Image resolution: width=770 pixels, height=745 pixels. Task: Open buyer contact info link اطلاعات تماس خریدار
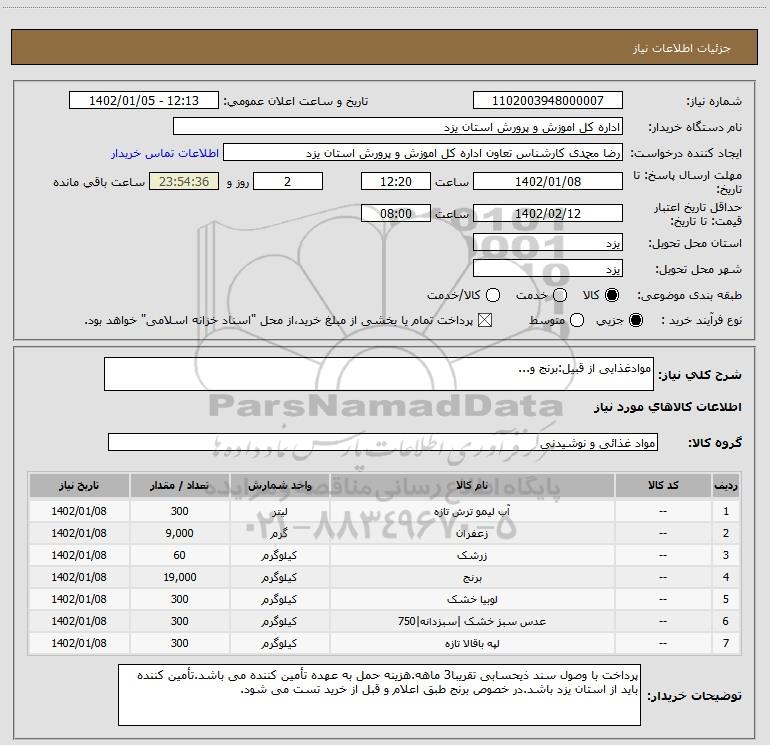pos(165,153)
